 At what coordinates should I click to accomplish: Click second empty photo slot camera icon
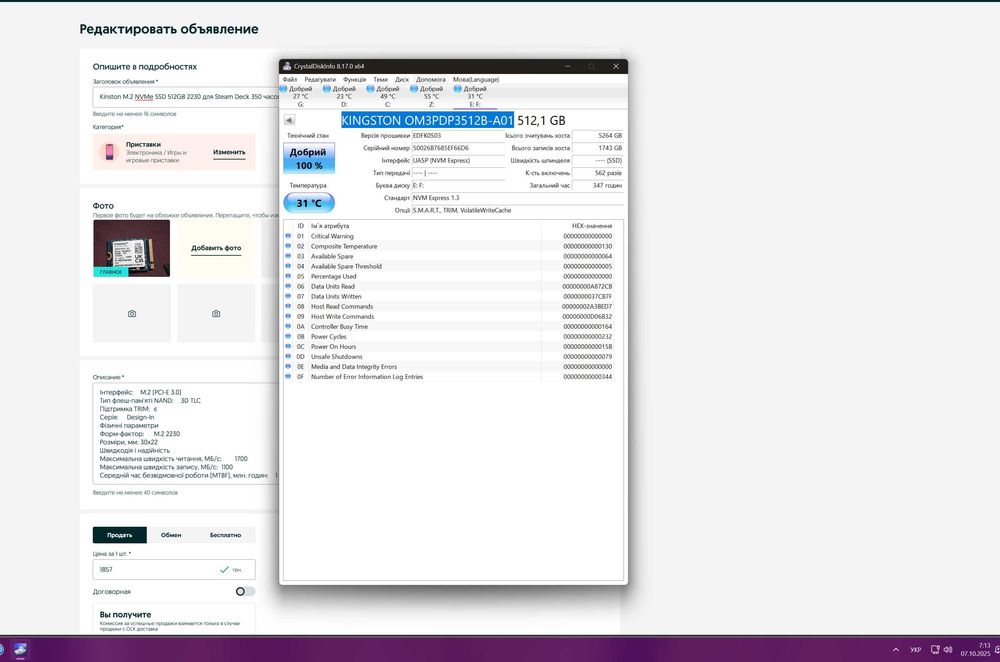216,314
